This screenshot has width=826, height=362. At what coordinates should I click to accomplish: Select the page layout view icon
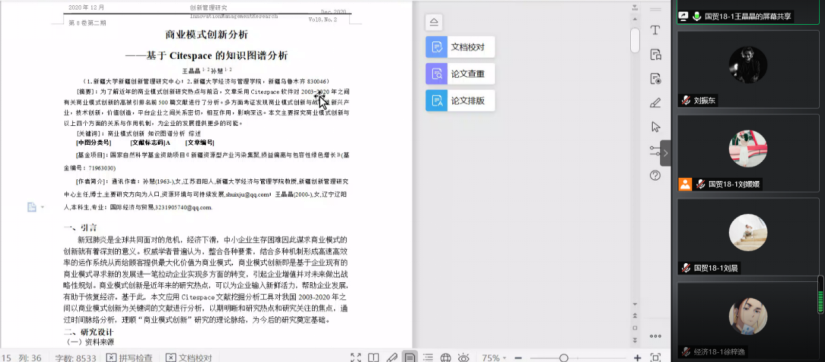[x=409, y=358]
